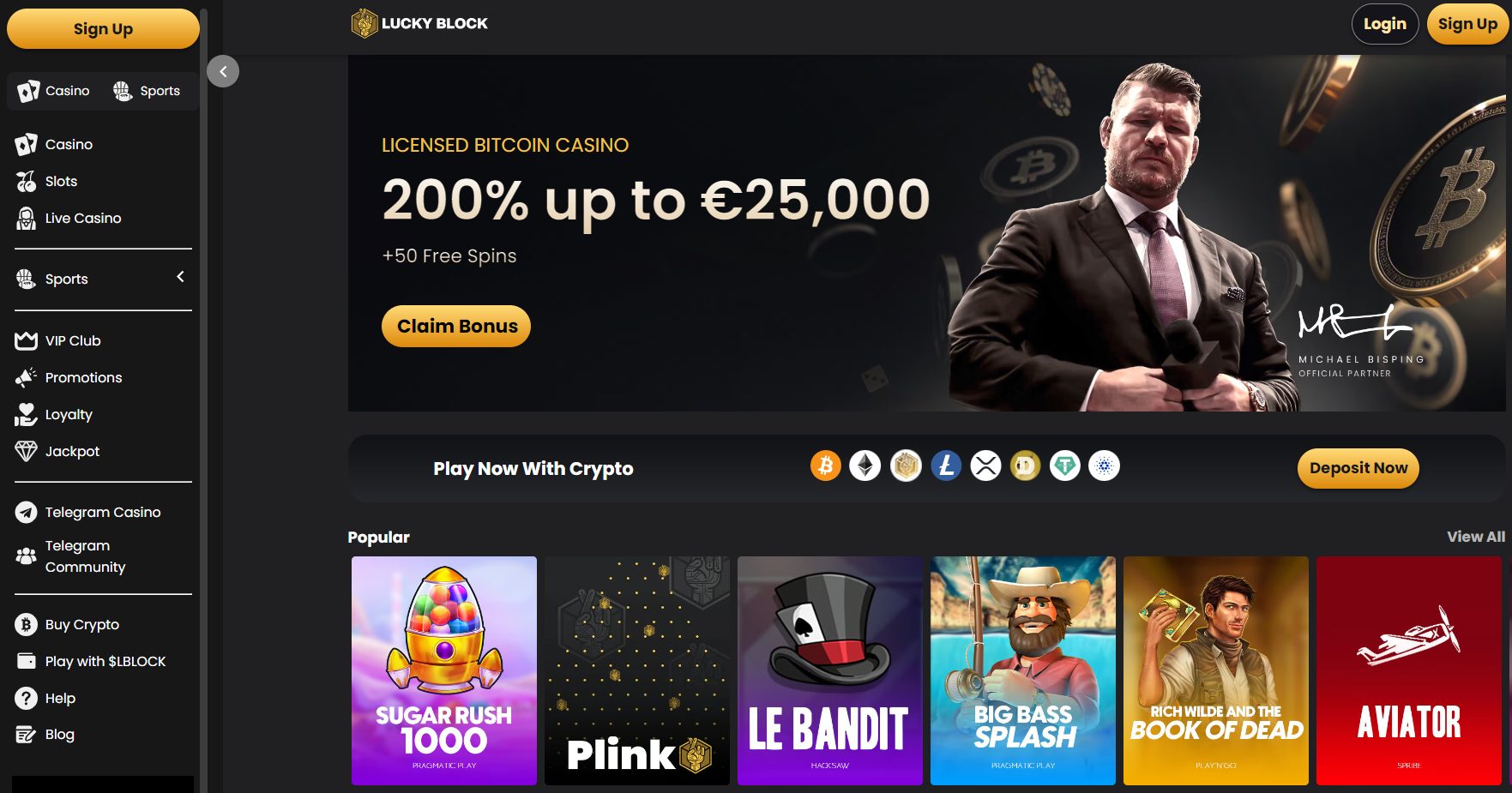Click the Bitcoin crypto icon

pyautogui.click(x=825, y=466)
